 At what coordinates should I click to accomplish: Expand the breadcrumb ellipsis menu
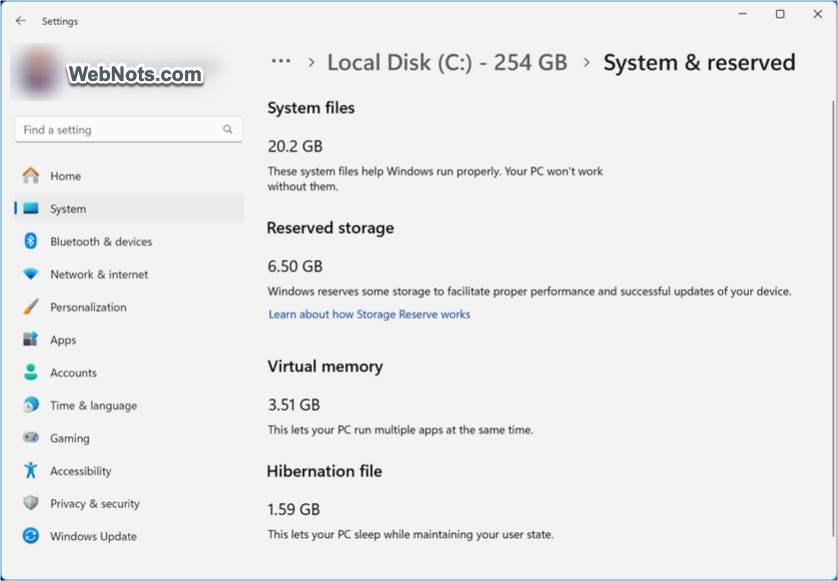point(281,61)
